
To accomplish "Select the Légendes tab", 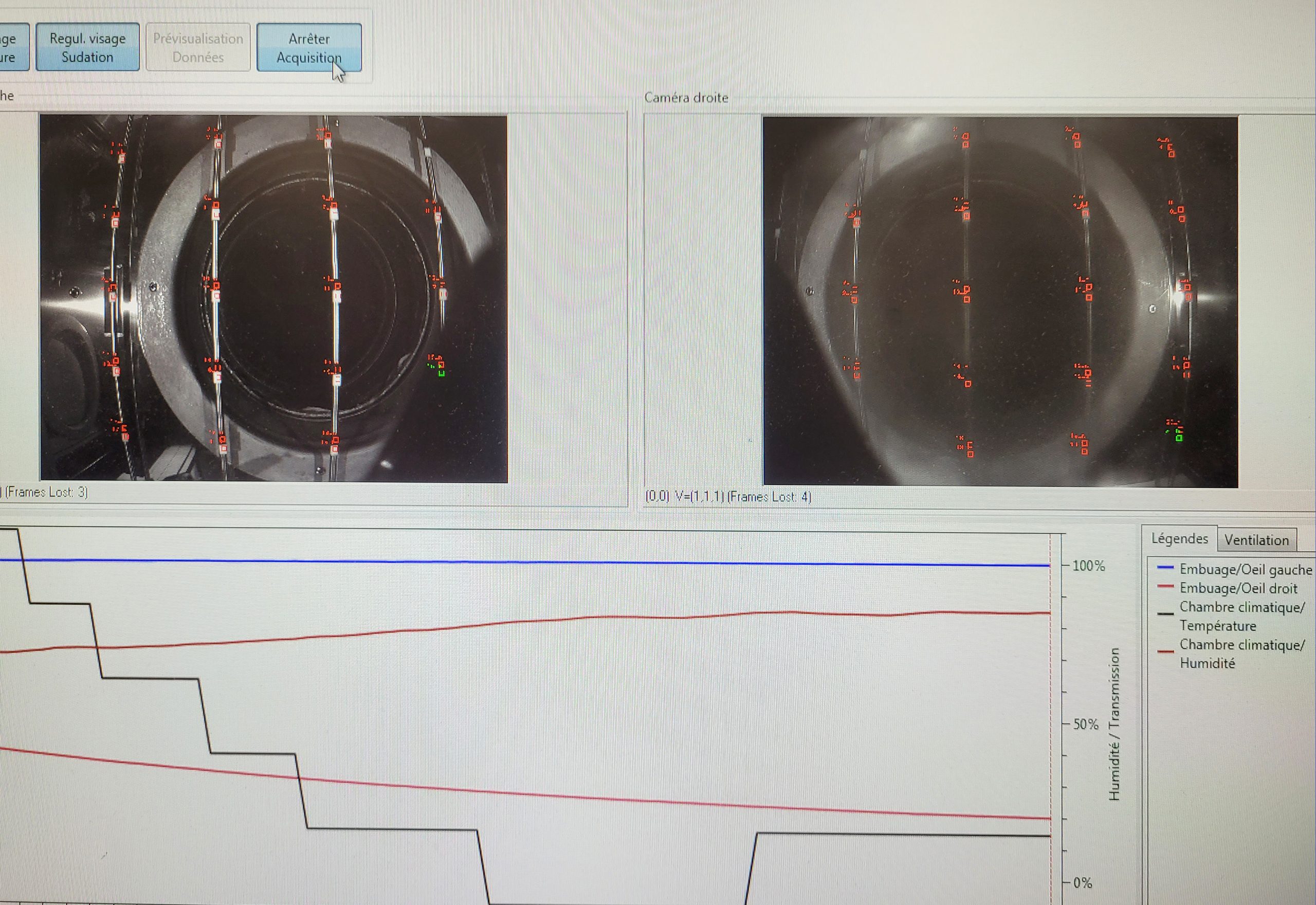I will point(1179,538).
